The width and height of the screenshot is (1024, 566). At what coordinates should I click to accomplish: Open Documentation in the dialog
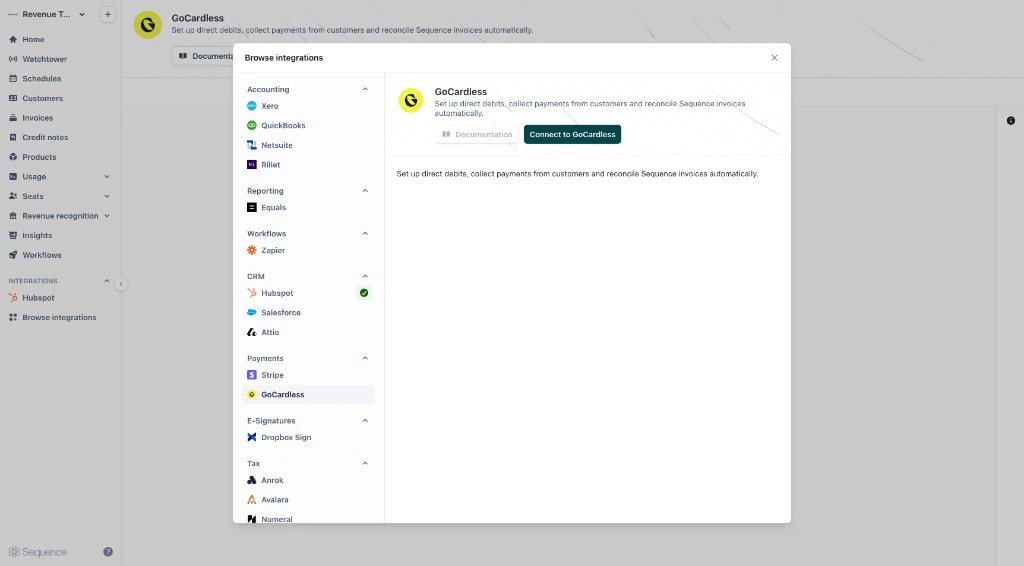477,134
